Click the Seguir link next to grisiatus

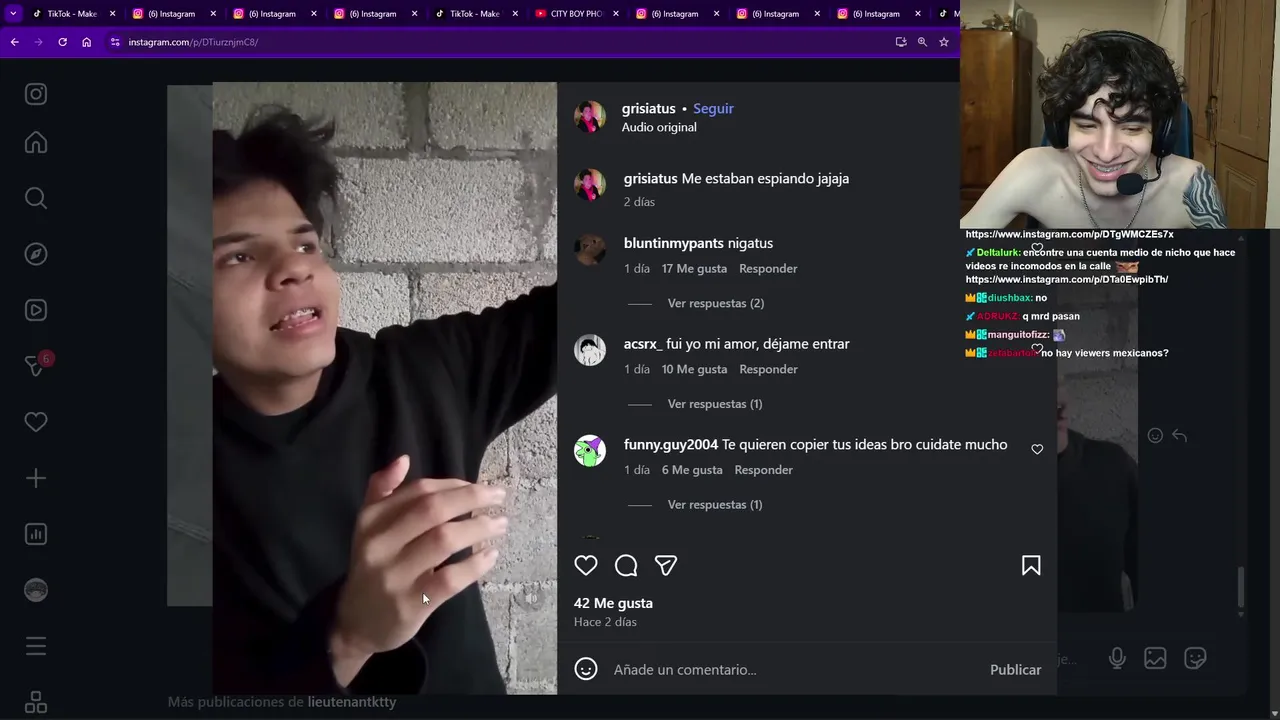(x=713, y=108)
